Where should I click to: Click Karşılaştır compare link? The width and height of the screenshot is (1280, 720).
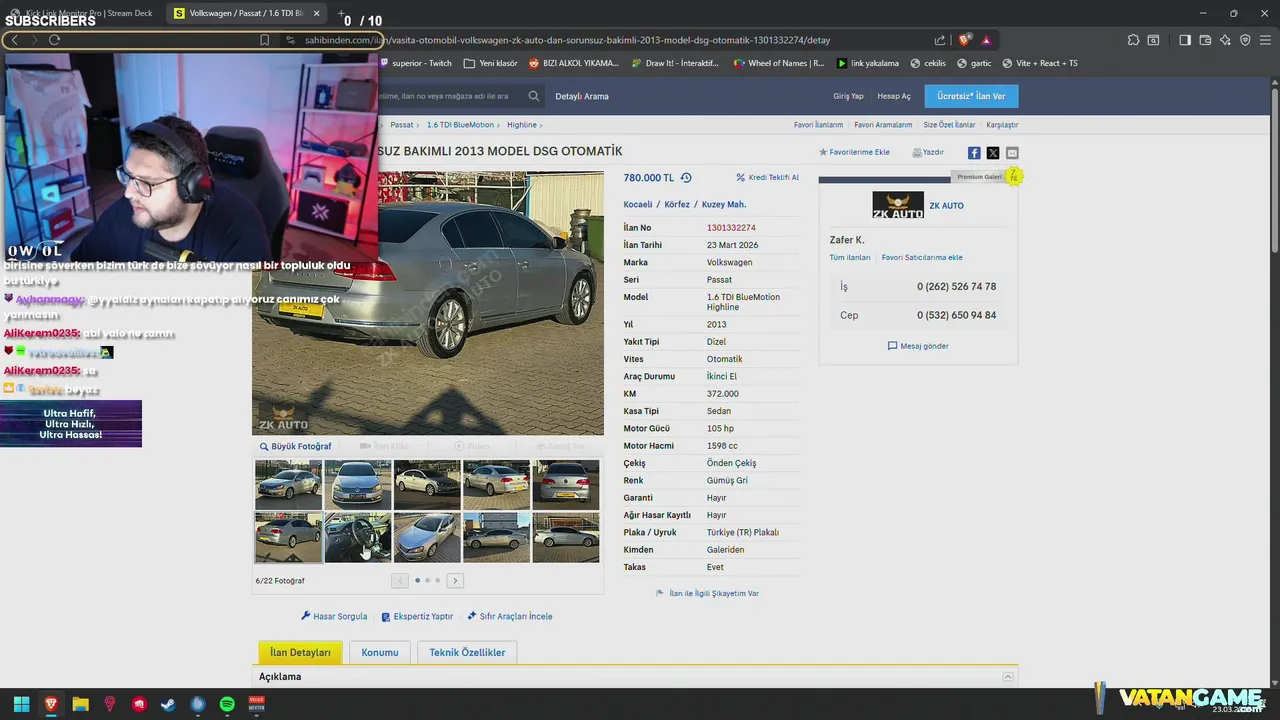click(1002, 125)
